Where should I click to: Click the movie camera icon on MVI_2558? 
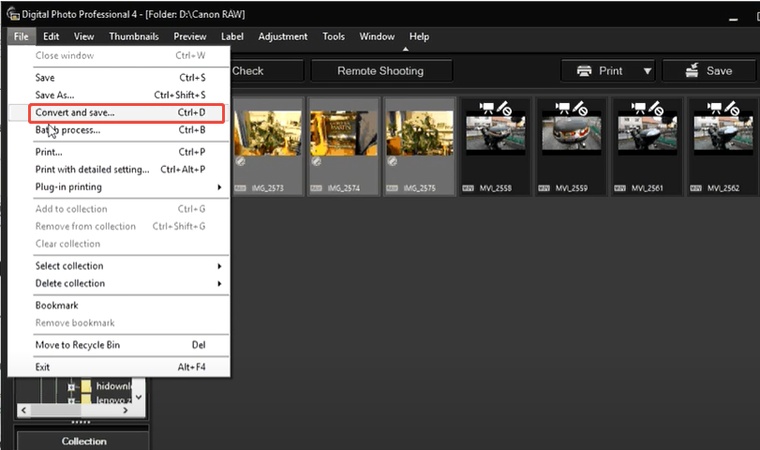(486, 108)
